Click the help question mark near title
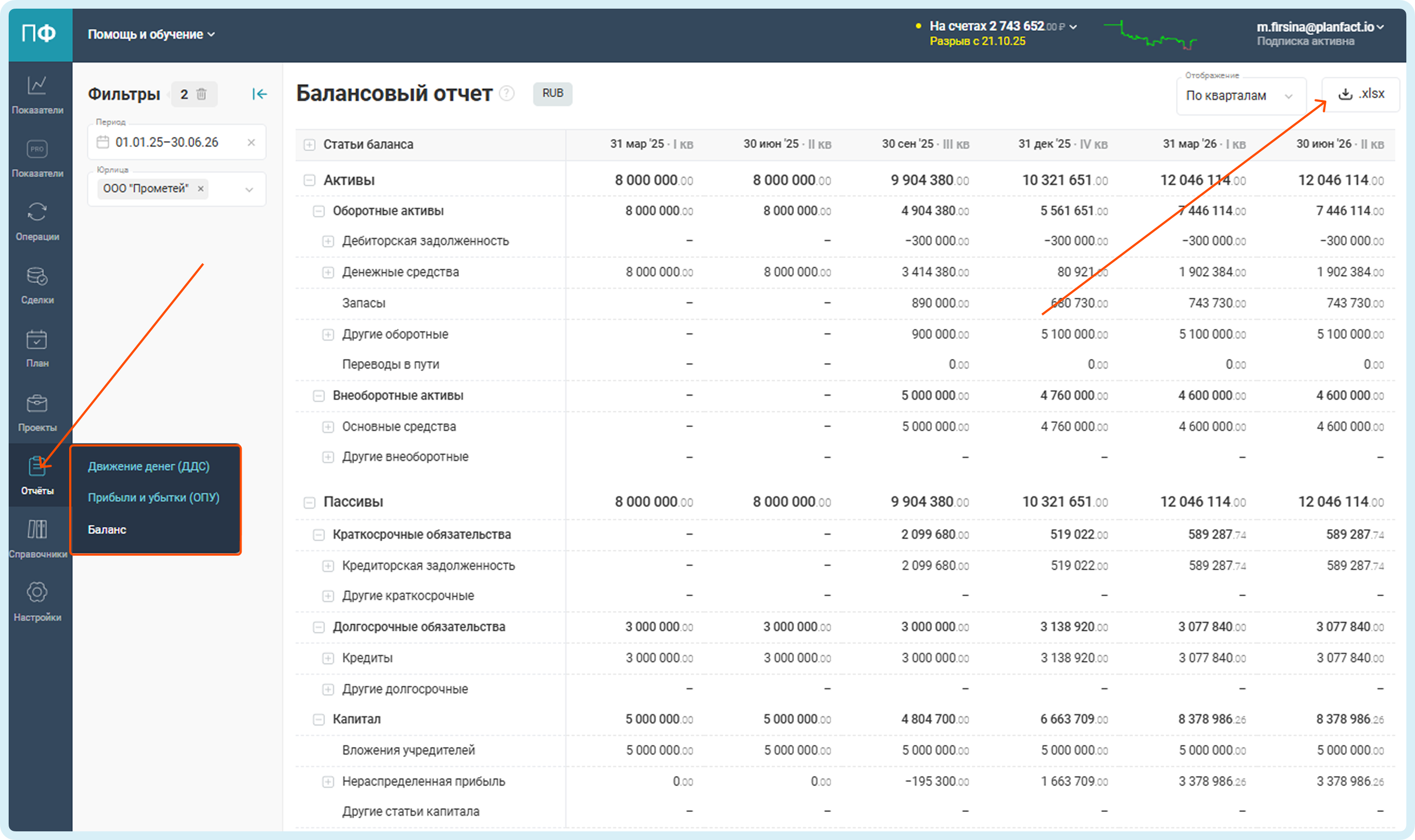Viewport: 1415px width, 840px height. tap(507, 94)
